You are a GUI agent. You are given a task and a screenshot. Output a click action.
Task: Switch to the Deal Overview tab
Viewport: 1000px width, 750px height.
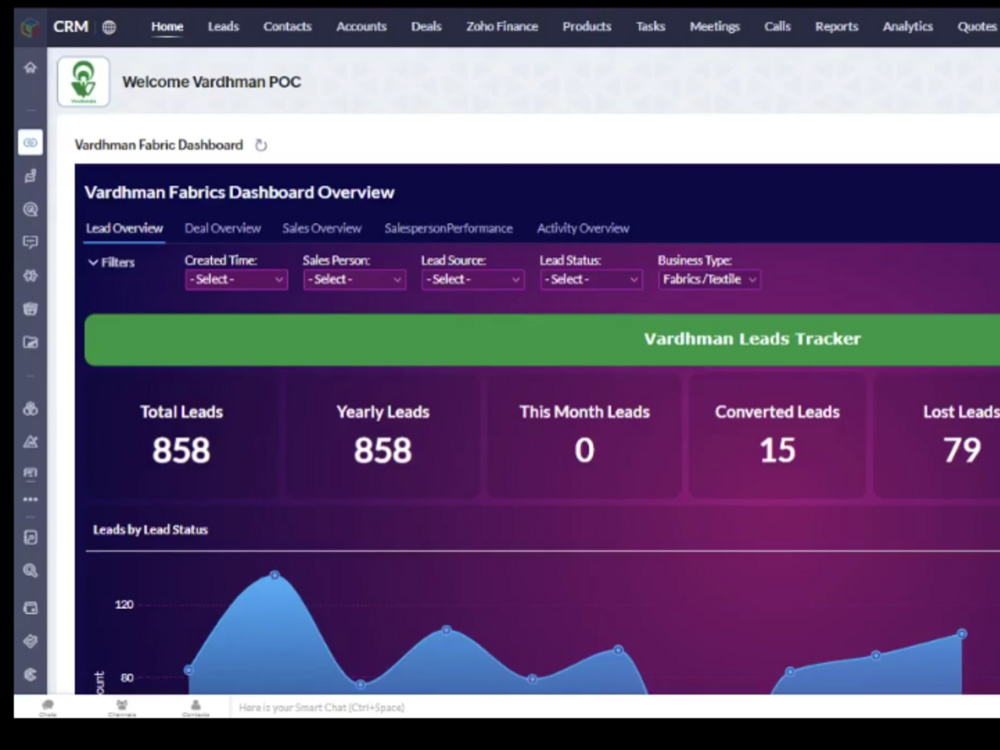tap(223, 228)
